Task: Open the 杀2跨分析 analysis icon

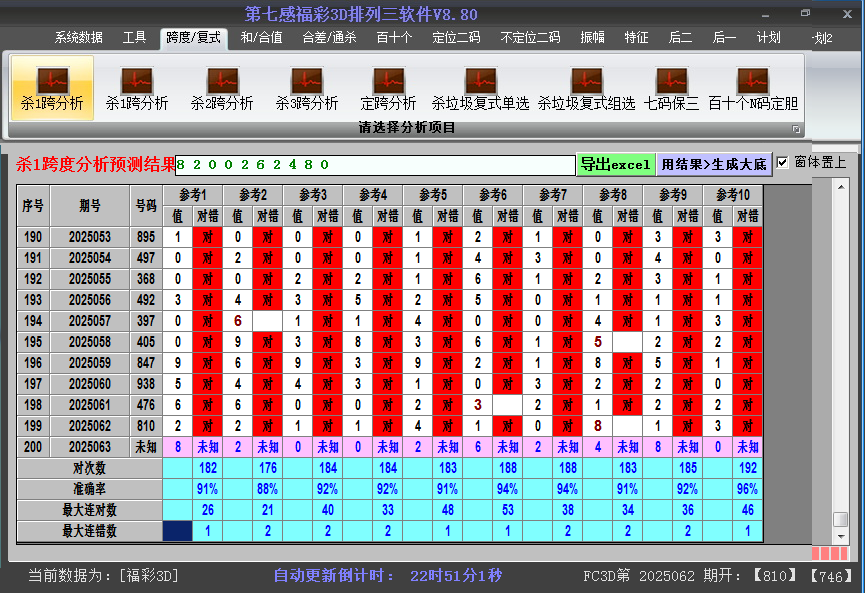Action: point(222,88)
